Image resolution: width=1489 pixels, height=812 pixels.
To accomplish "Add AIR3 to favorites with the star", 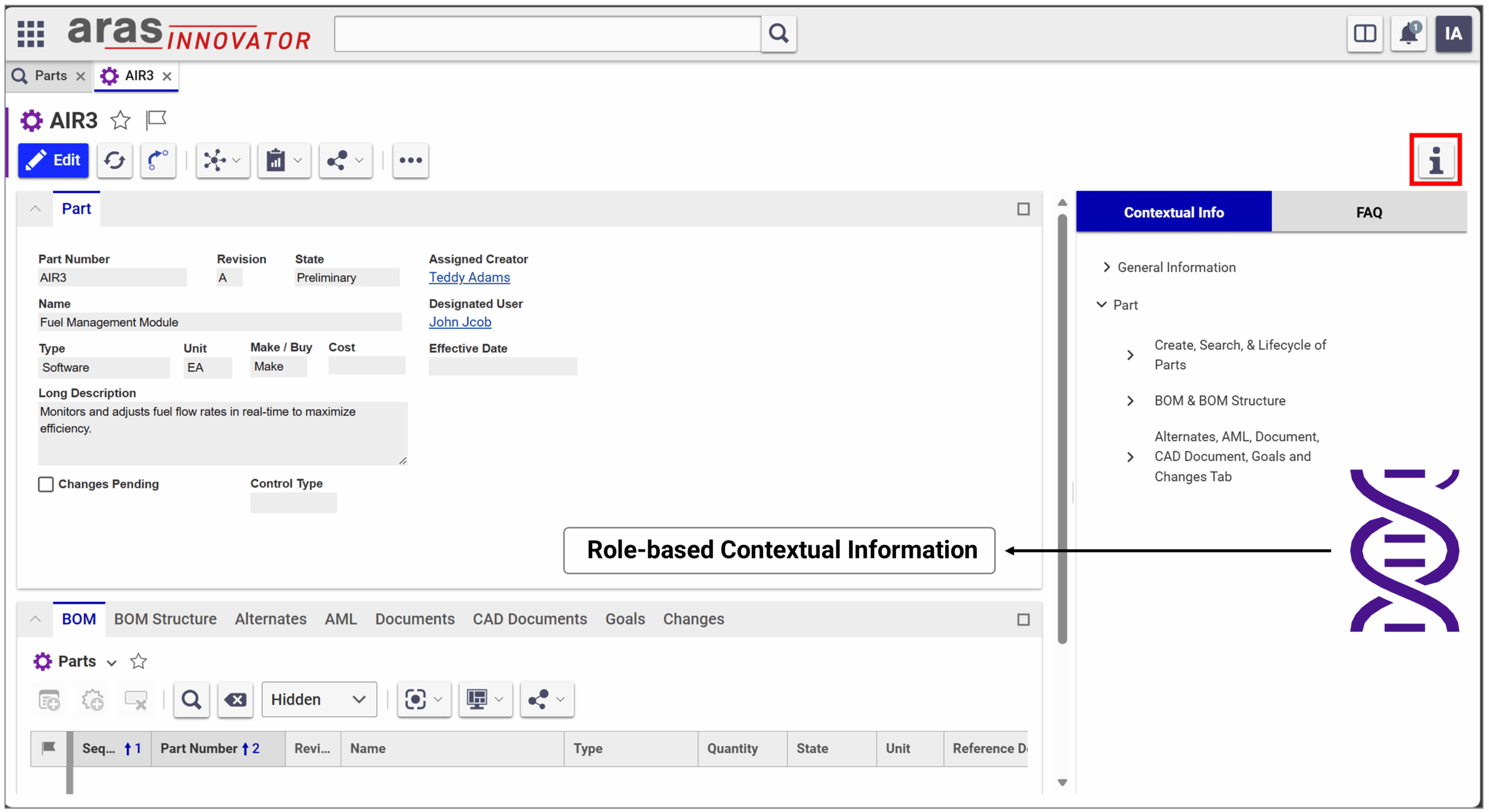I will click(x=120, y=120).
